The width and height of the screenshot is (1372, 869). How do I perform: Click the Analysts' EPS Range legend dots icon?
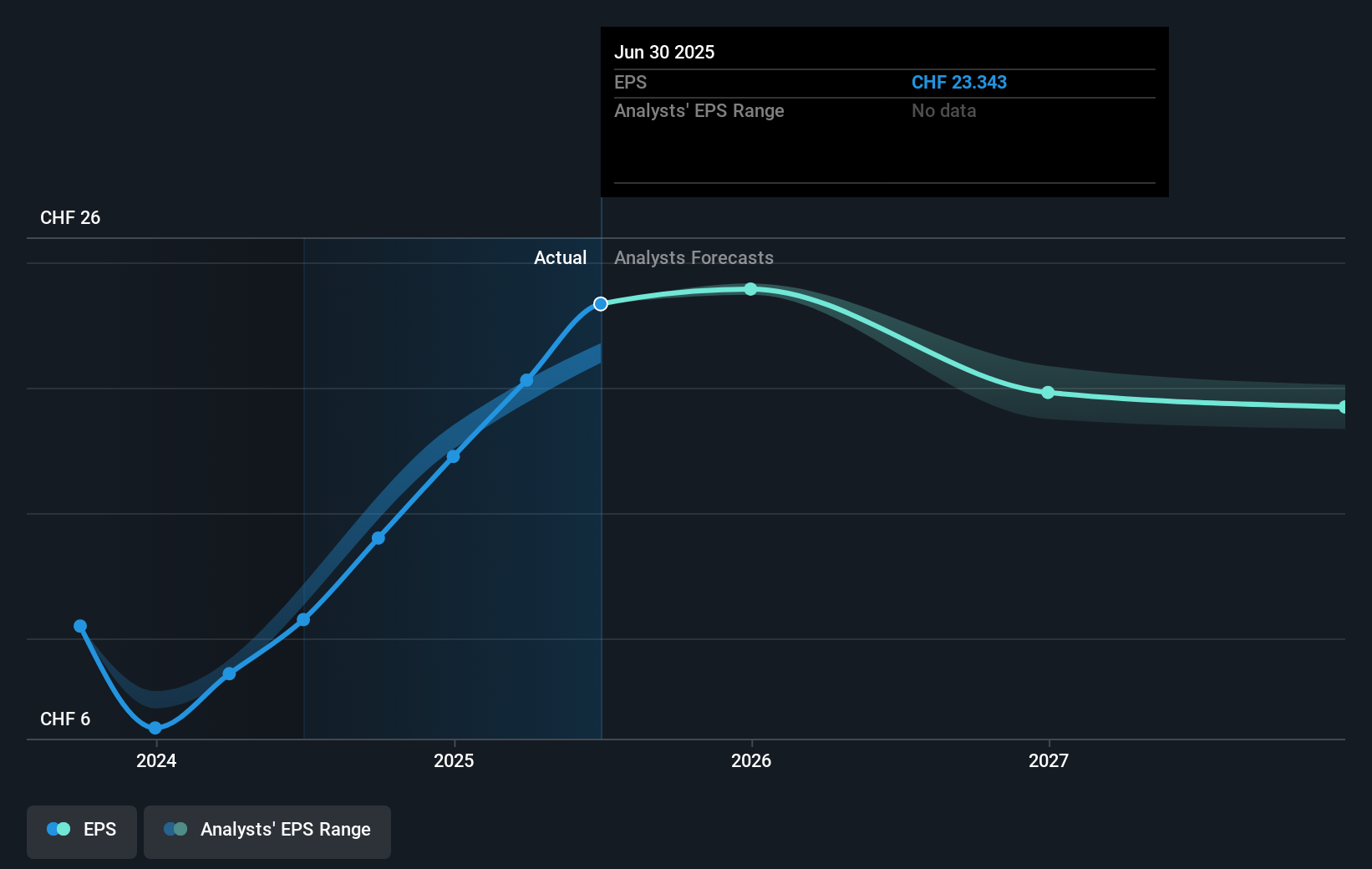pos(175,829)
